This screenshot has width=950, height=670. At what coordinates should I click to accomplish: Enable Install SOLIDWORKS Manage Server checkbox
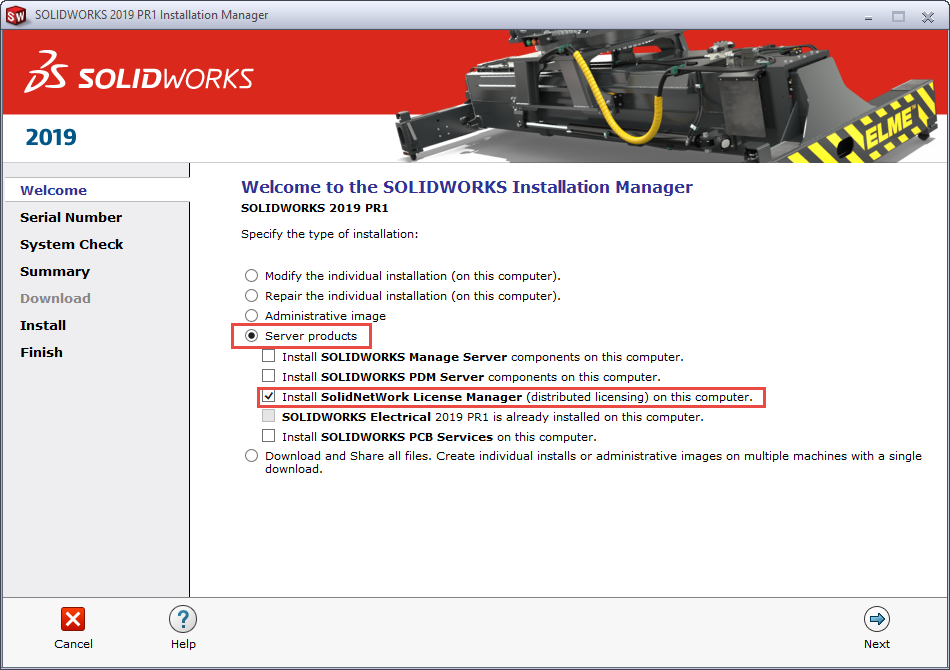(269, 357)
